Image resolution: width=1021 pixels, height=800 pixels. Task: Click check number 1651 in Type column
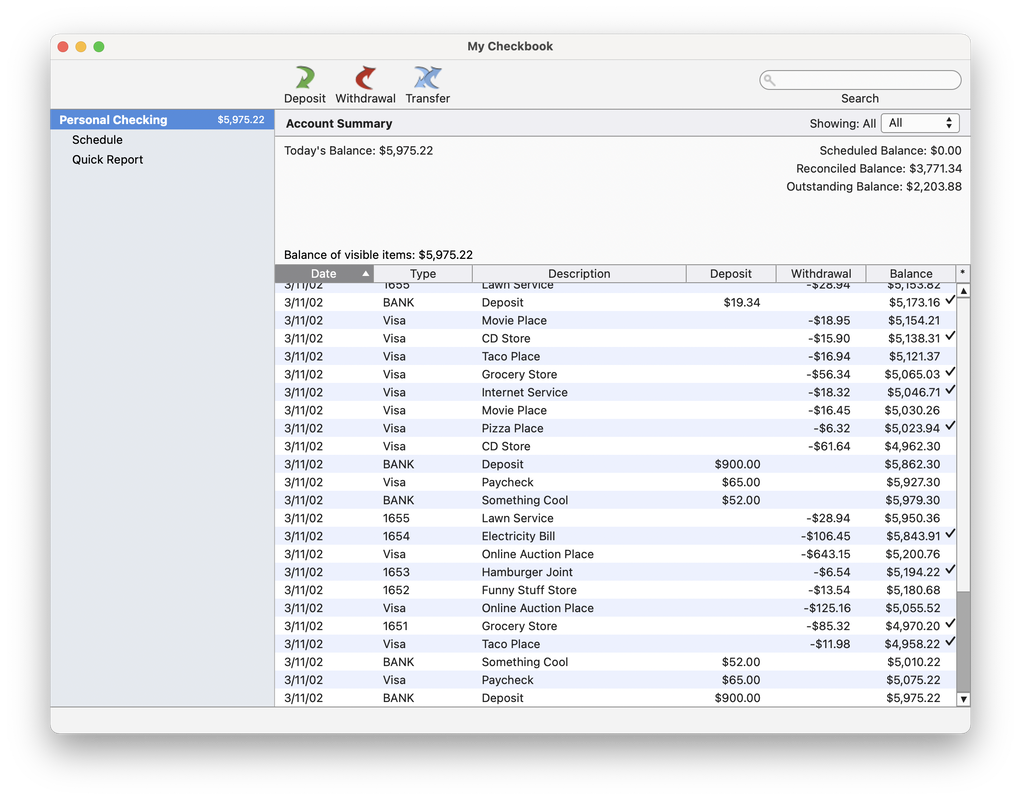[395, 626]
